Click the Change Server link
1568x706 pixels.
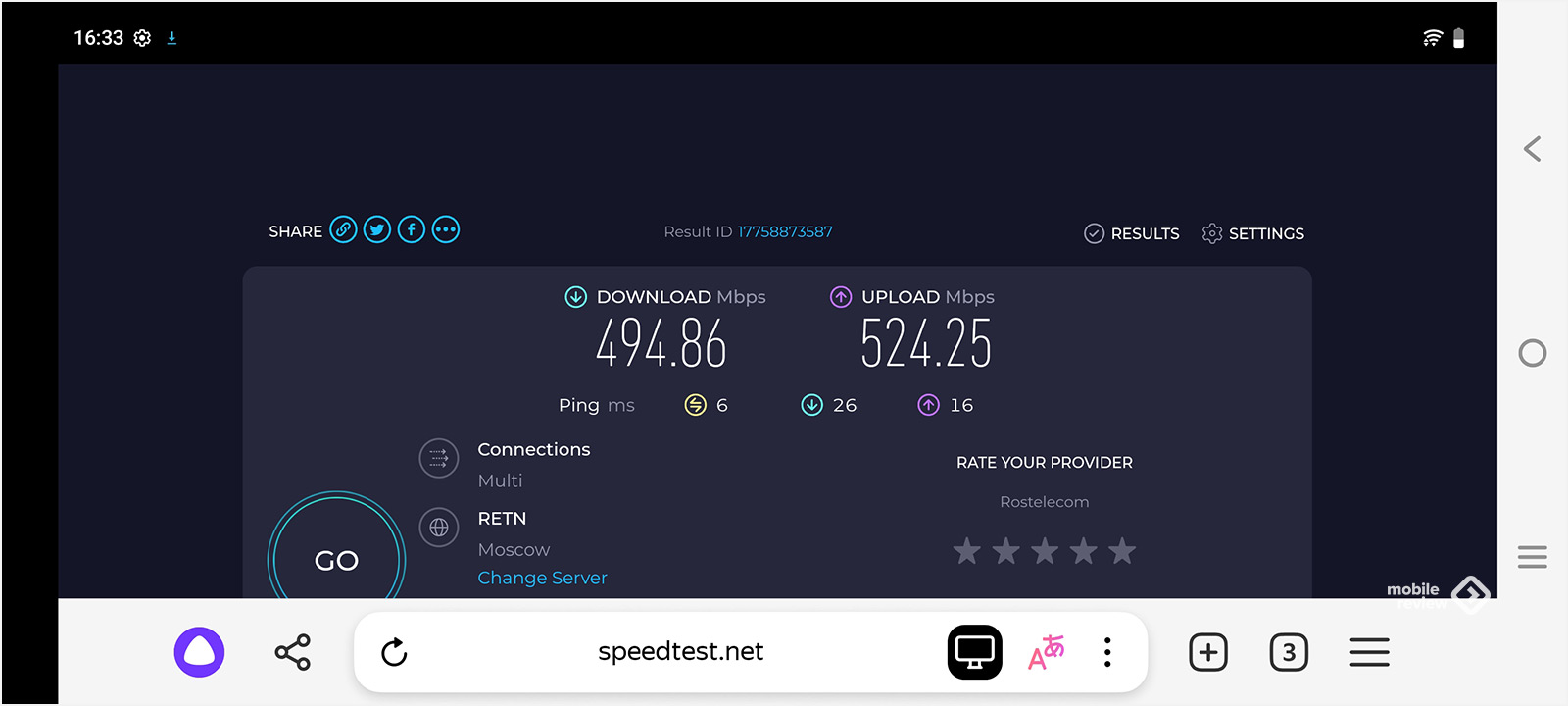click(x=542, y=578)
